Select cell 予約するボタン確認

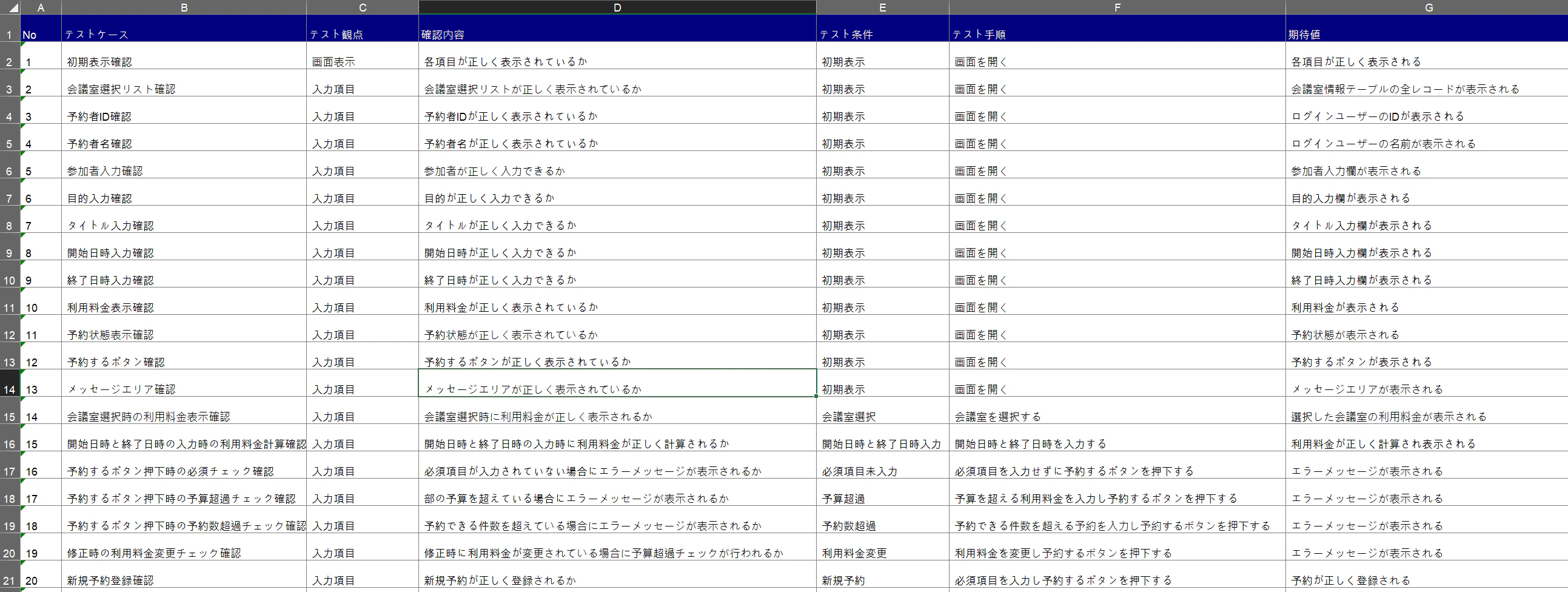(x=184, y=355)
